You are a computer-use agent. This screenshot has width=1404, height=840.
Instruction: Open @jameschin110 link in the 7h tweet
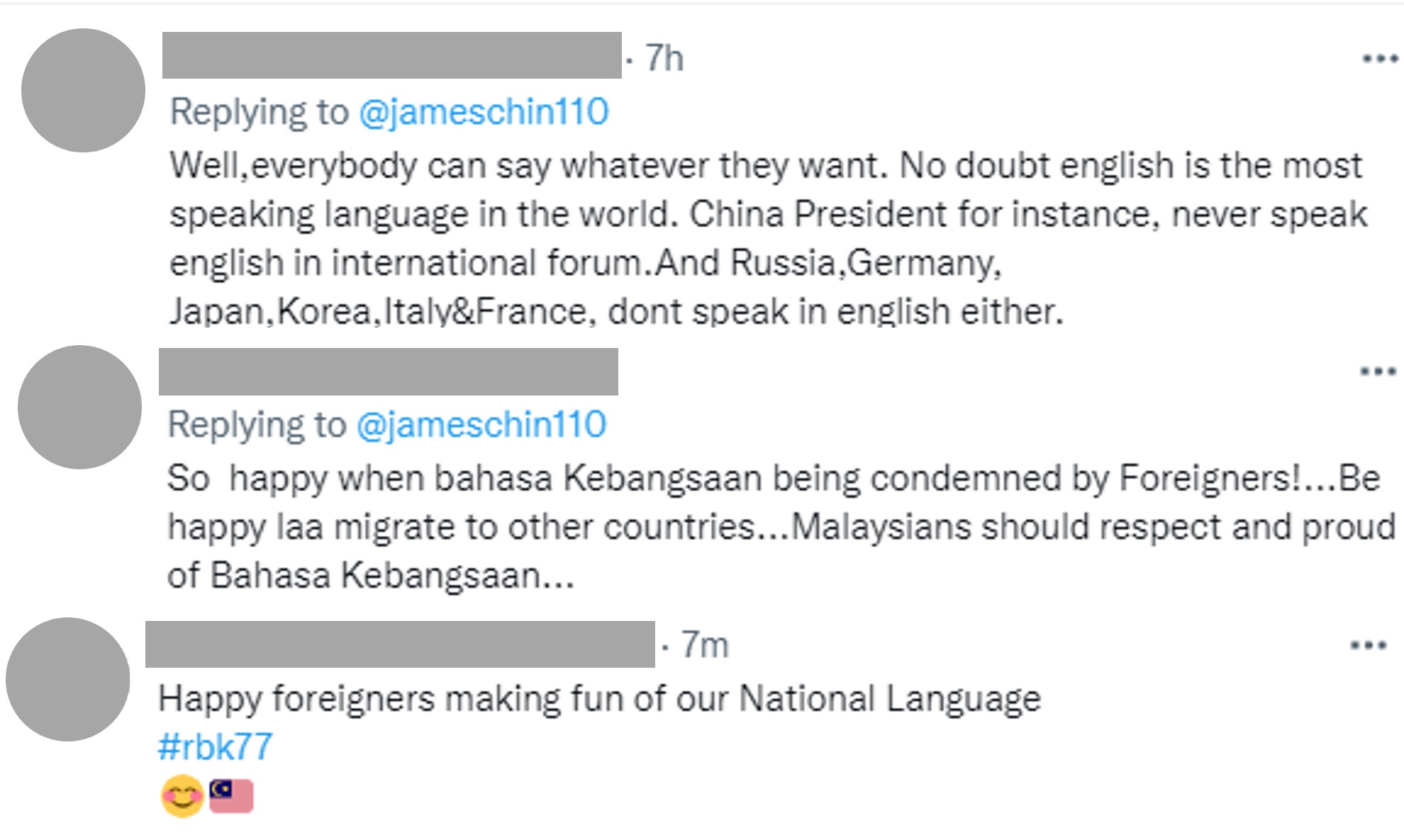pos(484,112)
